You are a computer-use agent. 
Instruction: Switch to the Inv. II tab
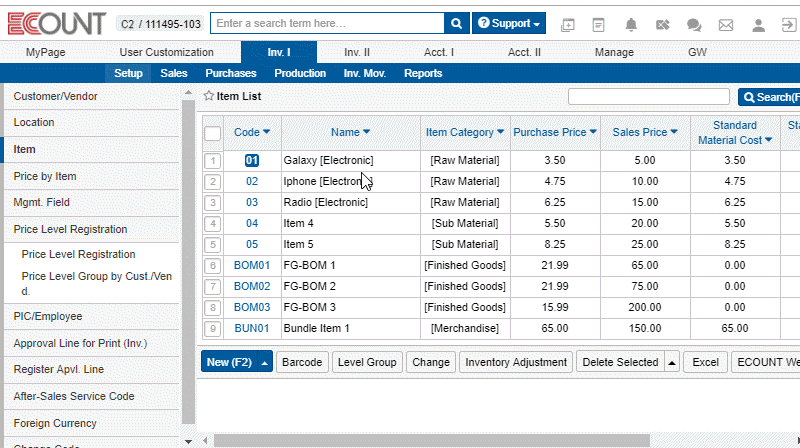coord(357,52)
